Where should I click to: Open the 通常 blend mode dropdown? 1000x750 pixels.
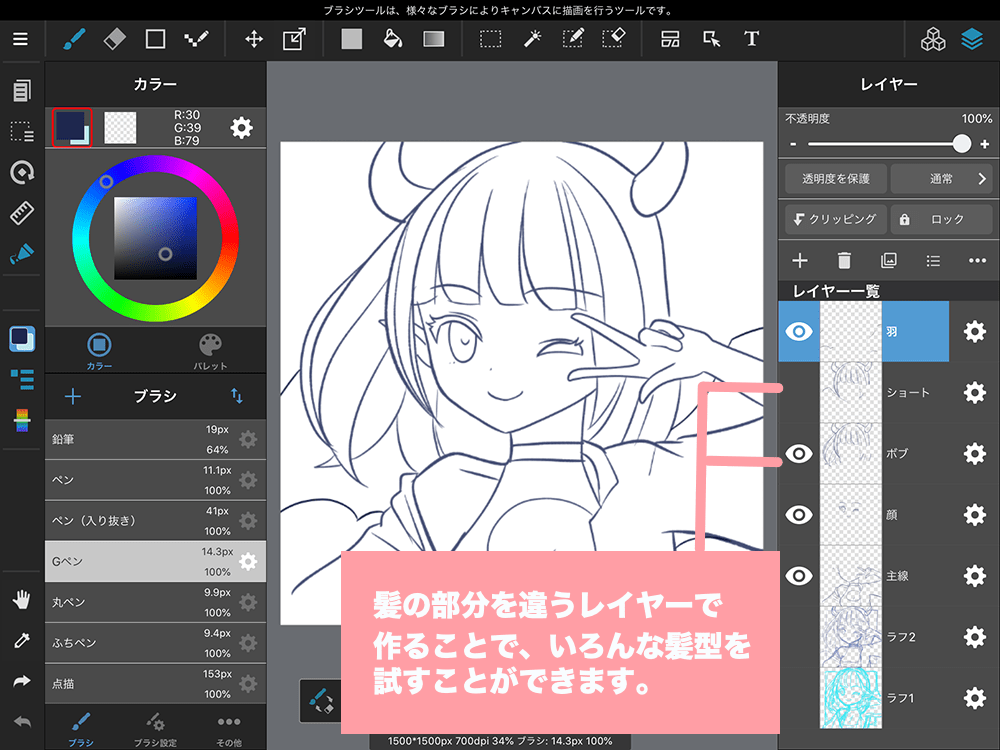point(941,179)
